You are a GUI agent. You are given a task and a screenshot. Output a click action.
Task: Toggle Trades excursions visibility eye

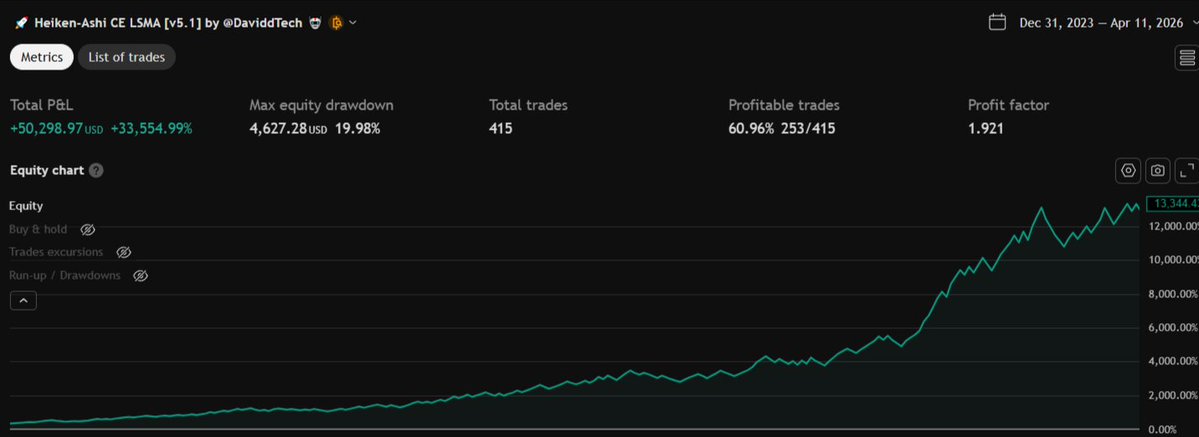(x=124, y=252)
